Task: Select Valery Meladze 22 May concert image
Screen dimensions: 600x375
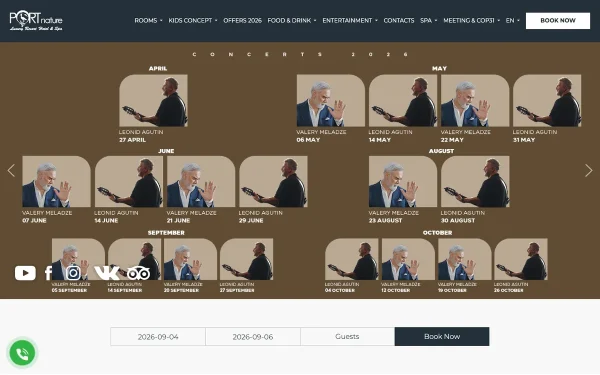Action: pos(475,101)
